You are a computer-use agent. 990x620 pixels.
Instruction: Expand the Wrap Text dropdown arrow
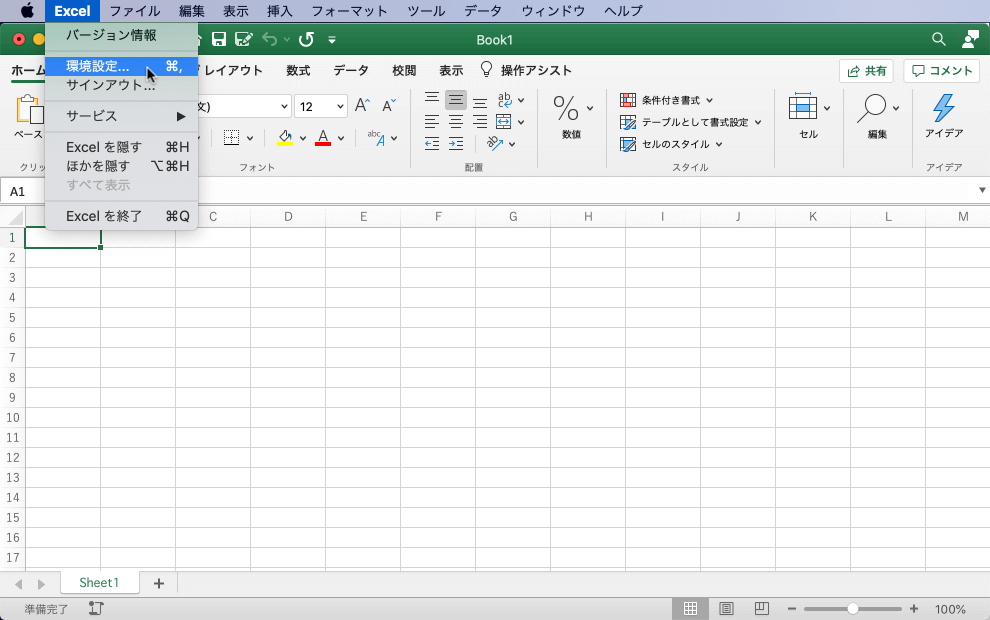coord(522,100)
